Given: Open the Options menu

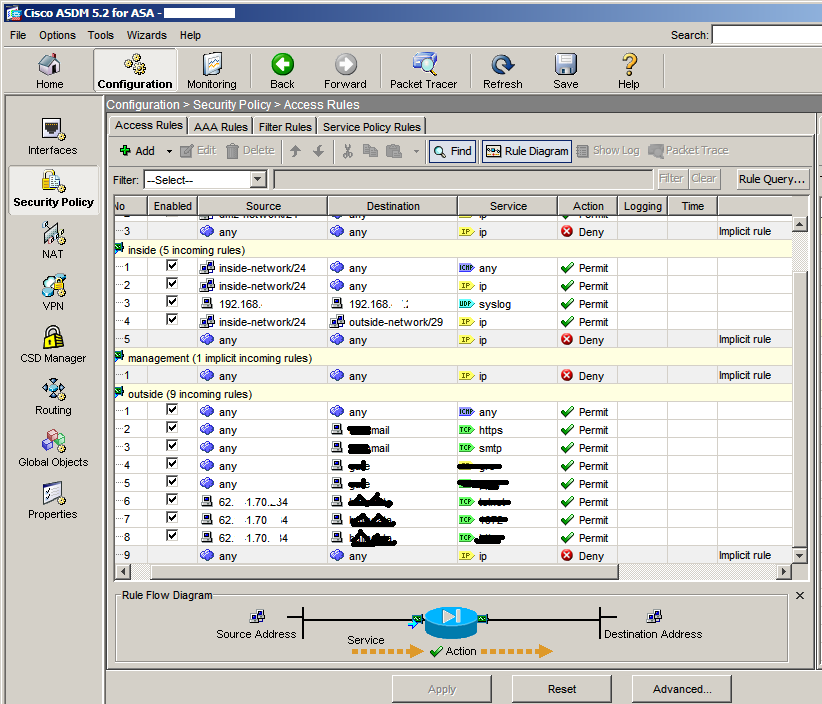Looking at the screenshot, I should click(x=57, y=35).
